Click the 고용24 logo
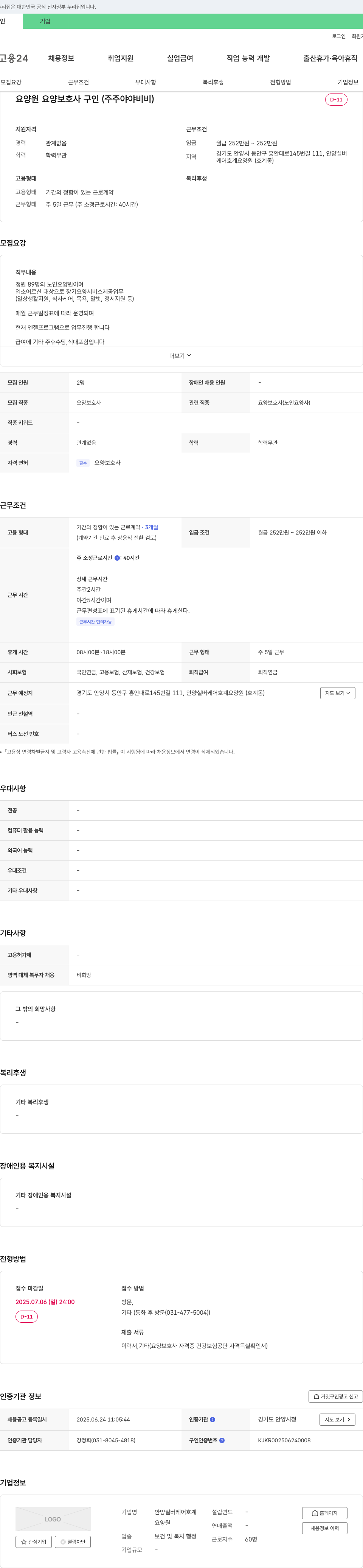Viewport: 363px width, 1568px height. coord(13,58)
